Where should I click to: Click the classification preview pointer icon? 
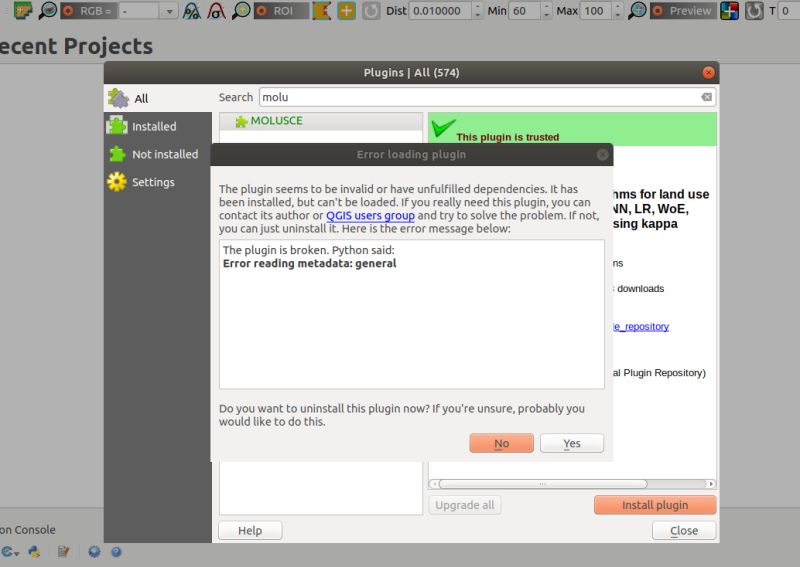point(730,11)
